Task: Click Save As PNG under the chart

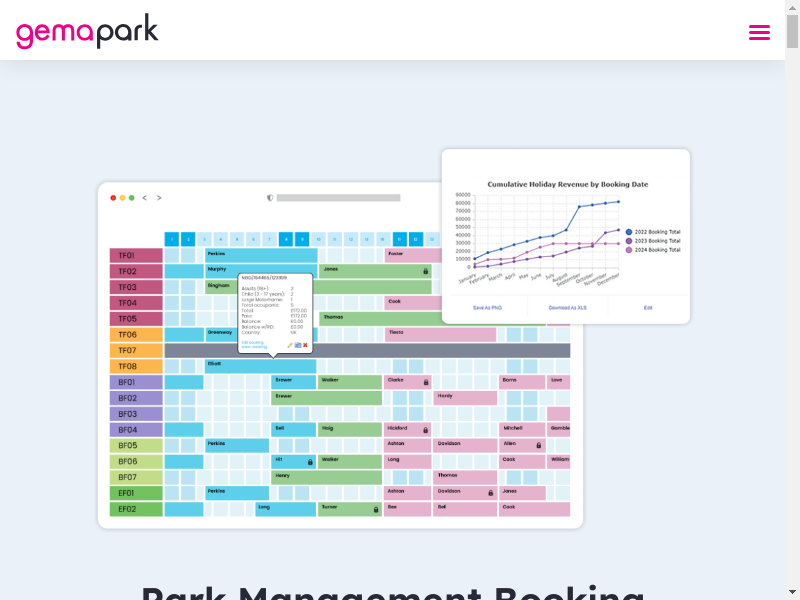Action: pyautogui.click(x=487, y=308)
